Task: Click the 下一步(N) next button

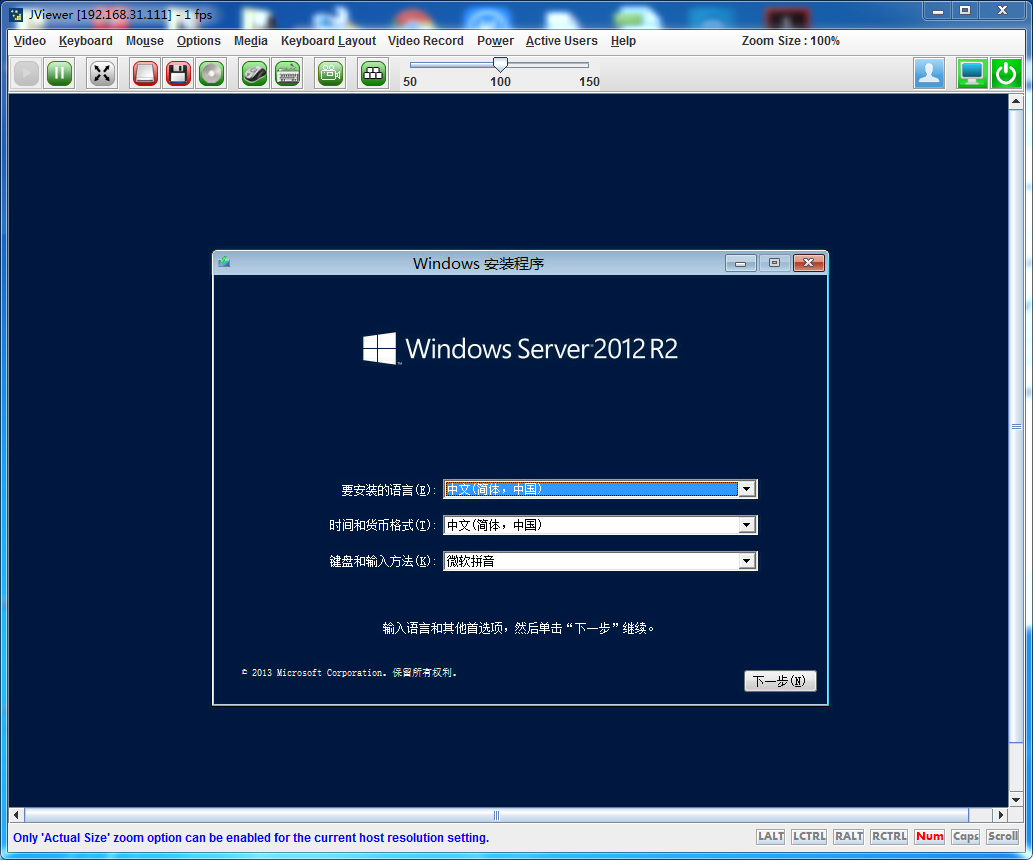Action: tap(780, 681)
